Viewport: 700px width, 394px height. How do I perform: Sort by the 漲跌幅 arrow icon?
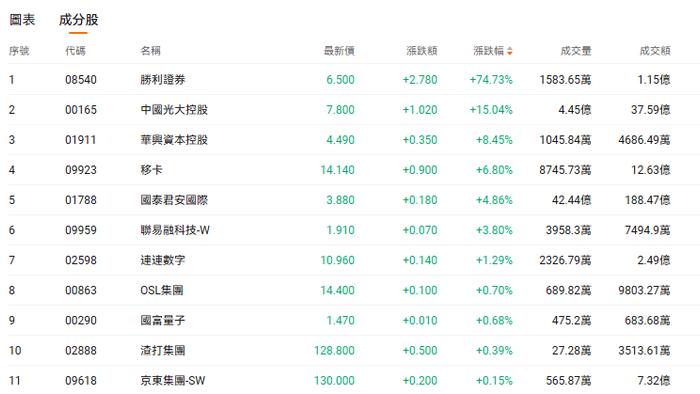(509, 51)
